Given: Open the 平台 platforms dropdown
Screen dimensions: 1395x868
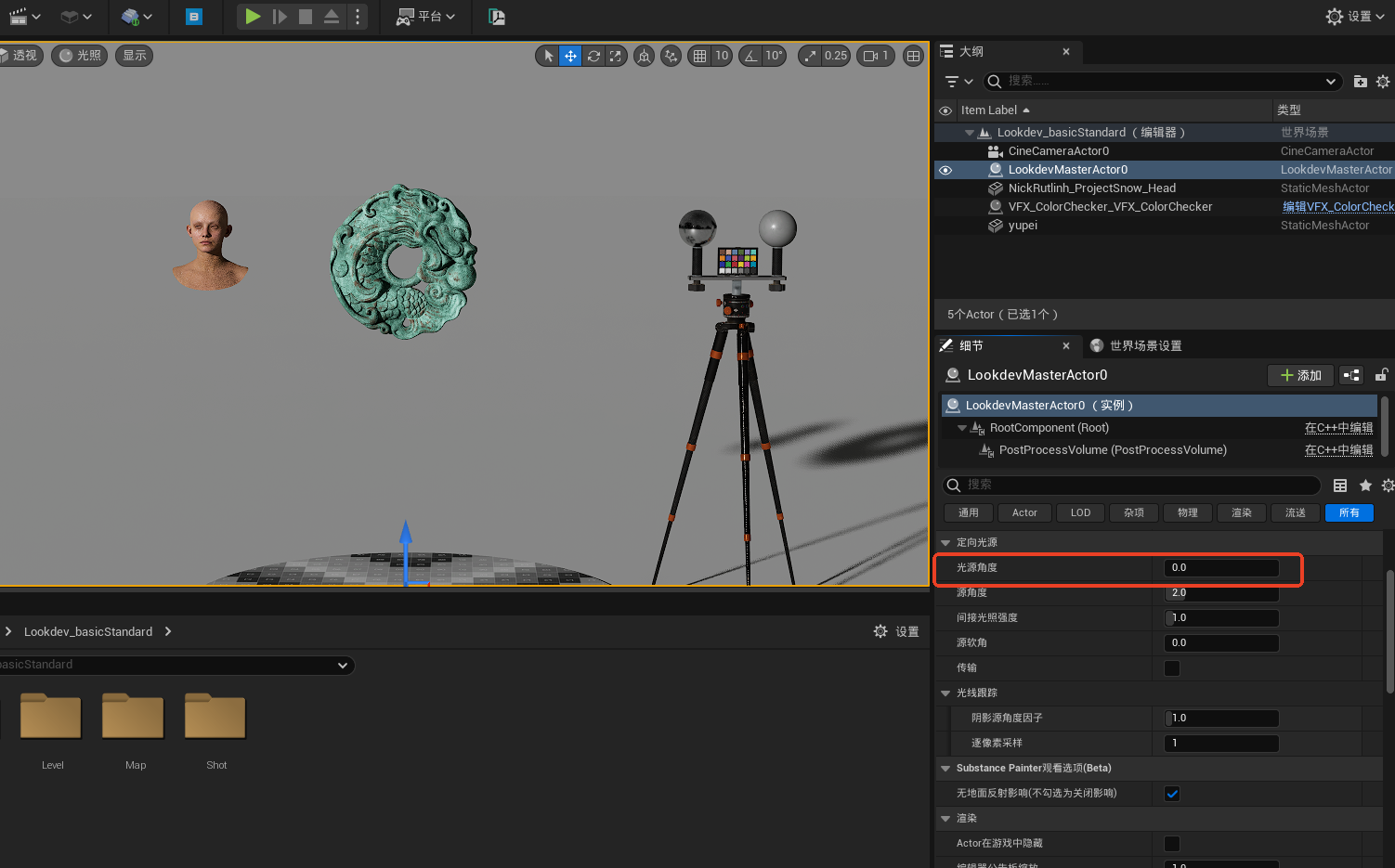Looking at the screenshot, I should (425, 17).
